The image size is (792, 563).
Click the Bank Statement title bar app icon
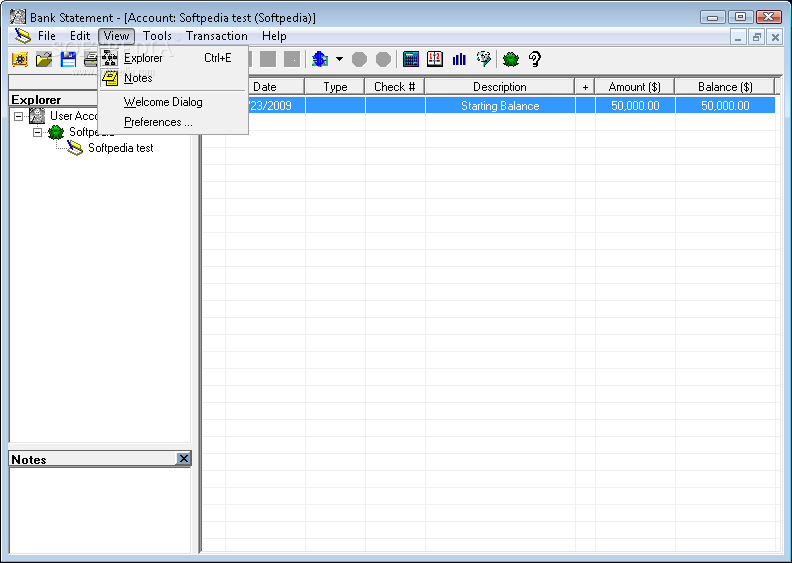point(18,17)
